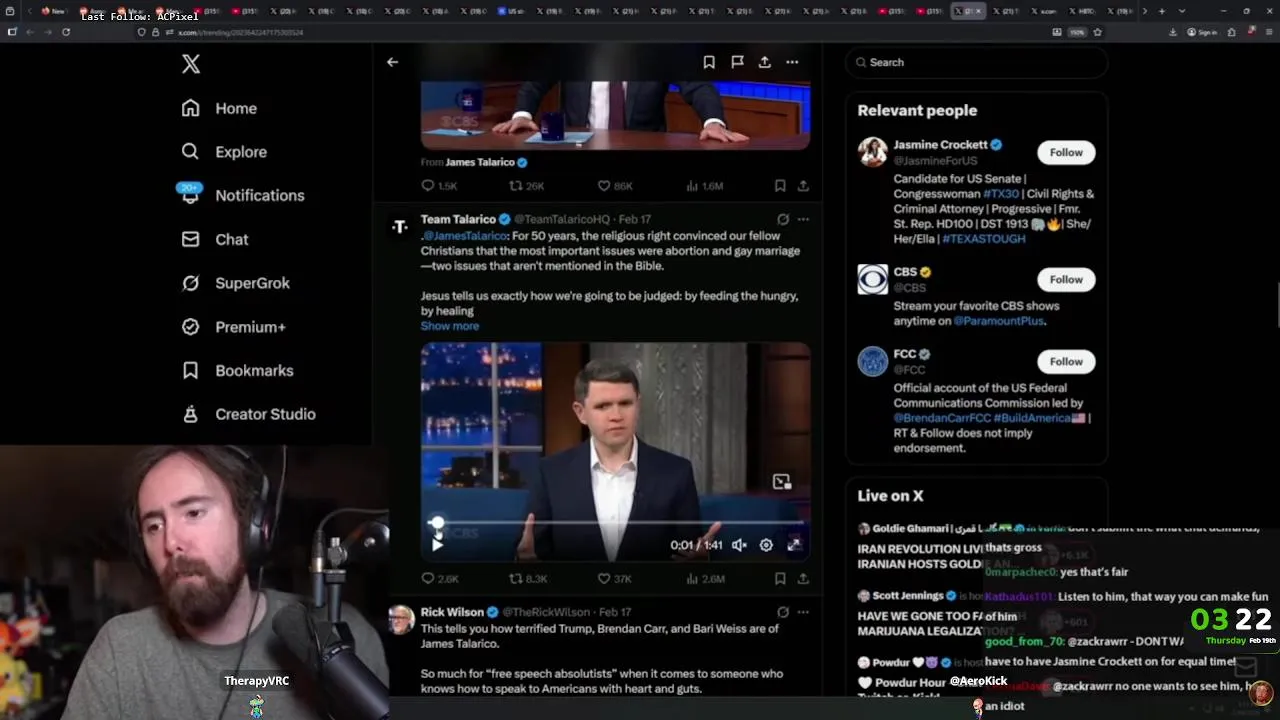Open the @ParamountPlus link
The height and width of the screenshot is (720, 1280).
(998, 321)
